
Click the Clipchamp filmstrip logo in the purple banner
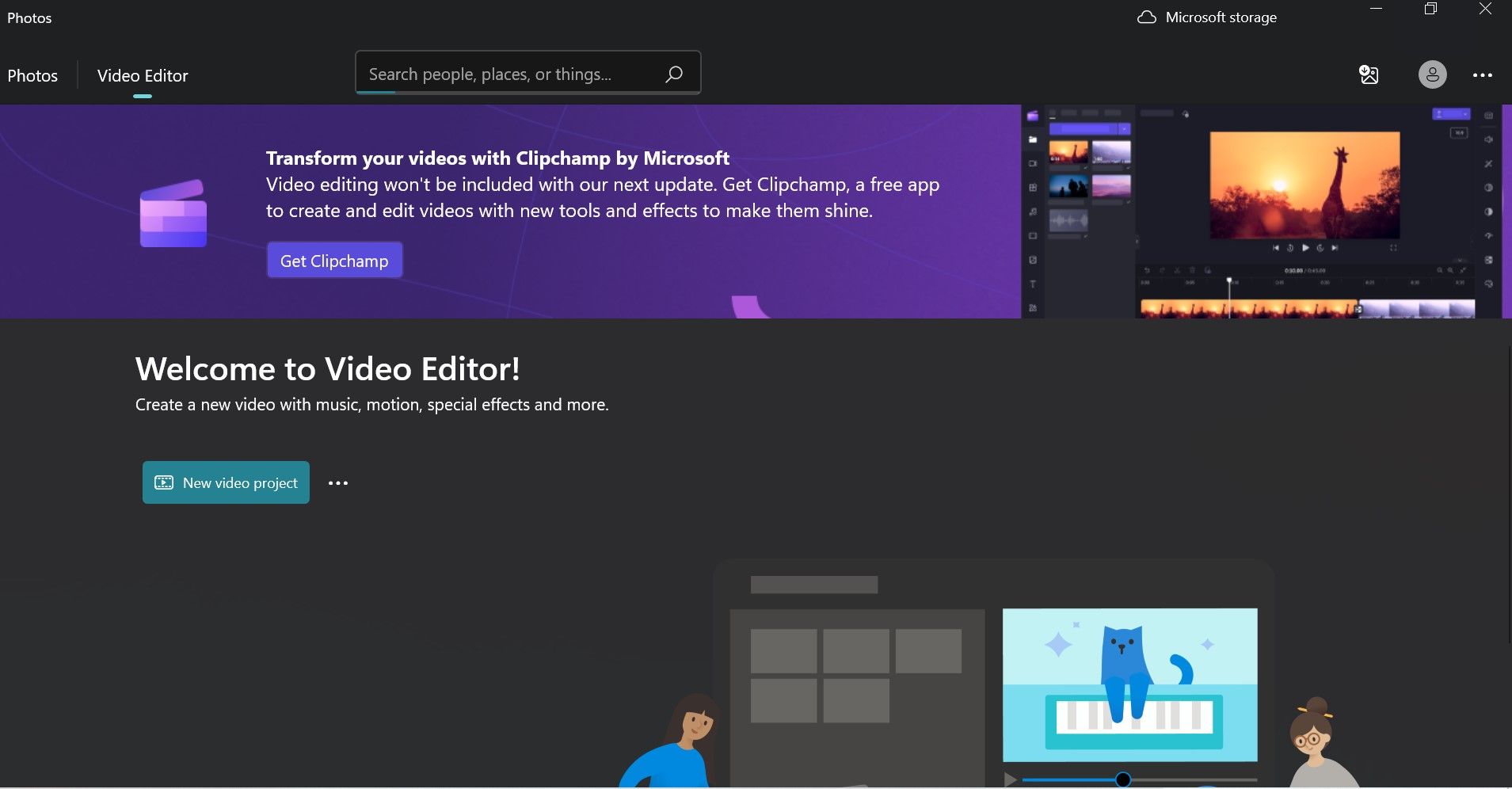point(173,212)
